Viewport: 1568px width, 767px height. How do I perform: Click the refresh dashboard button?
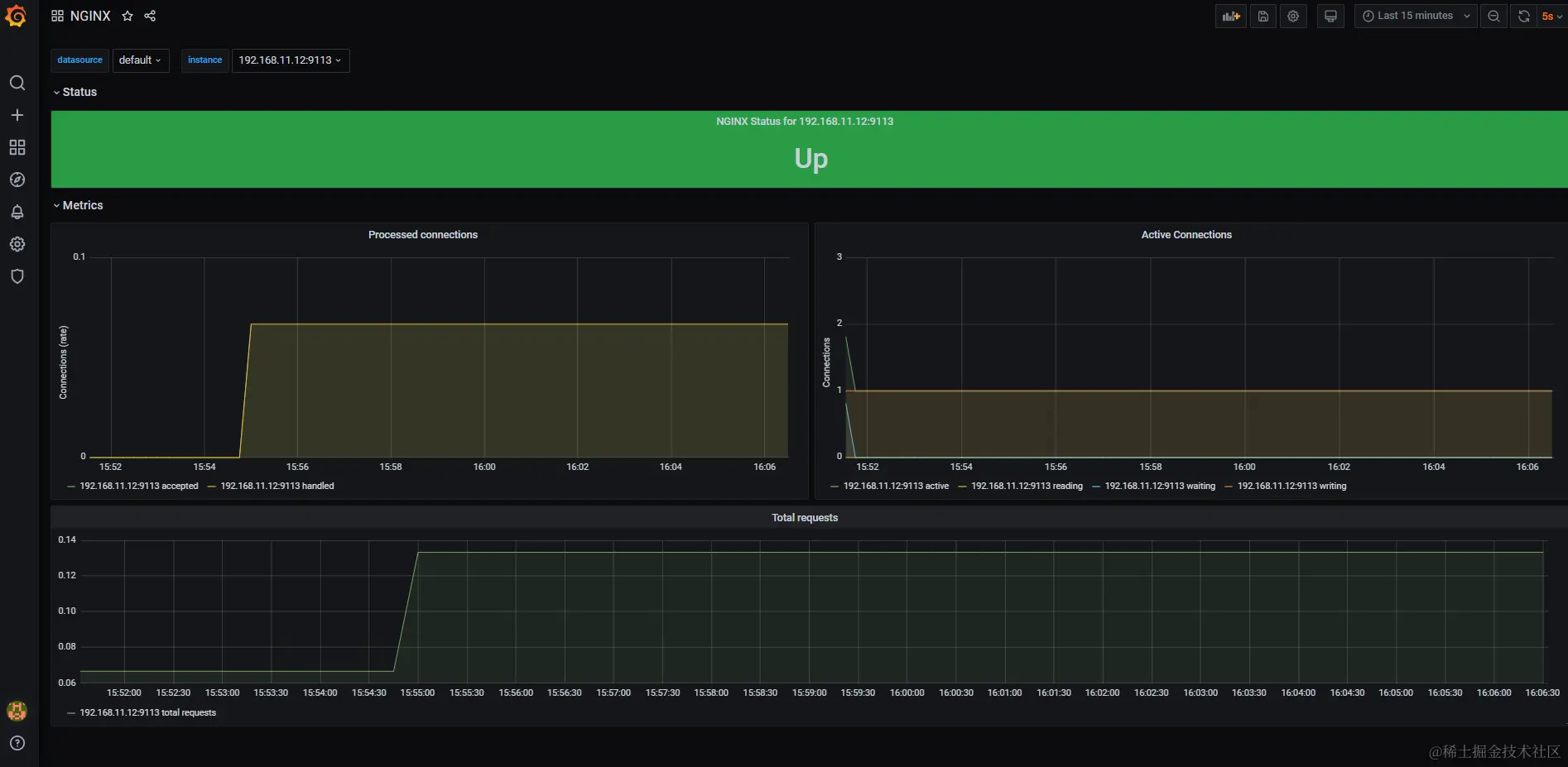(1523, 16)
